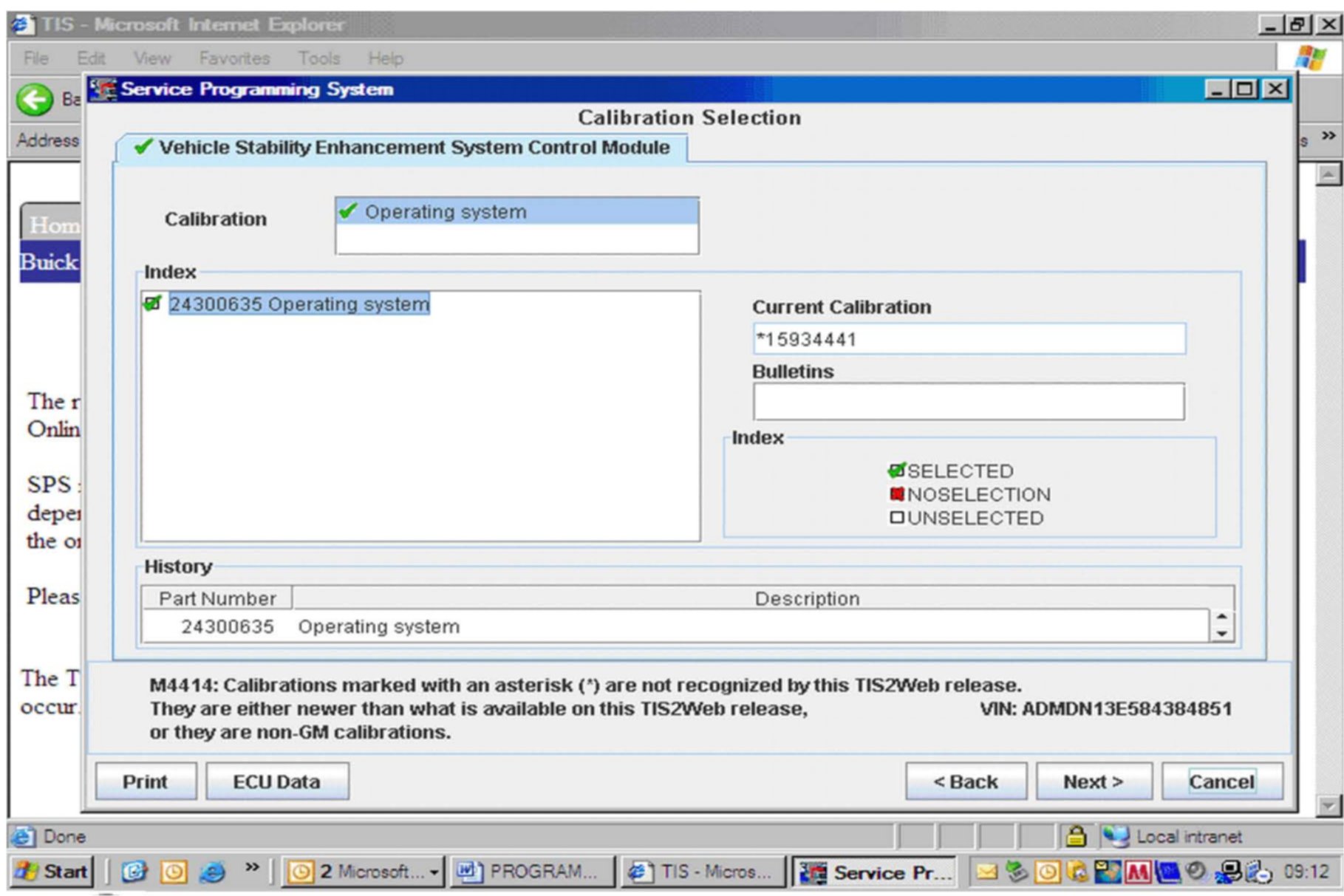Click the Current Calibration field
The height and width of the screenshot is (896, 1344).
coord(969,339)
